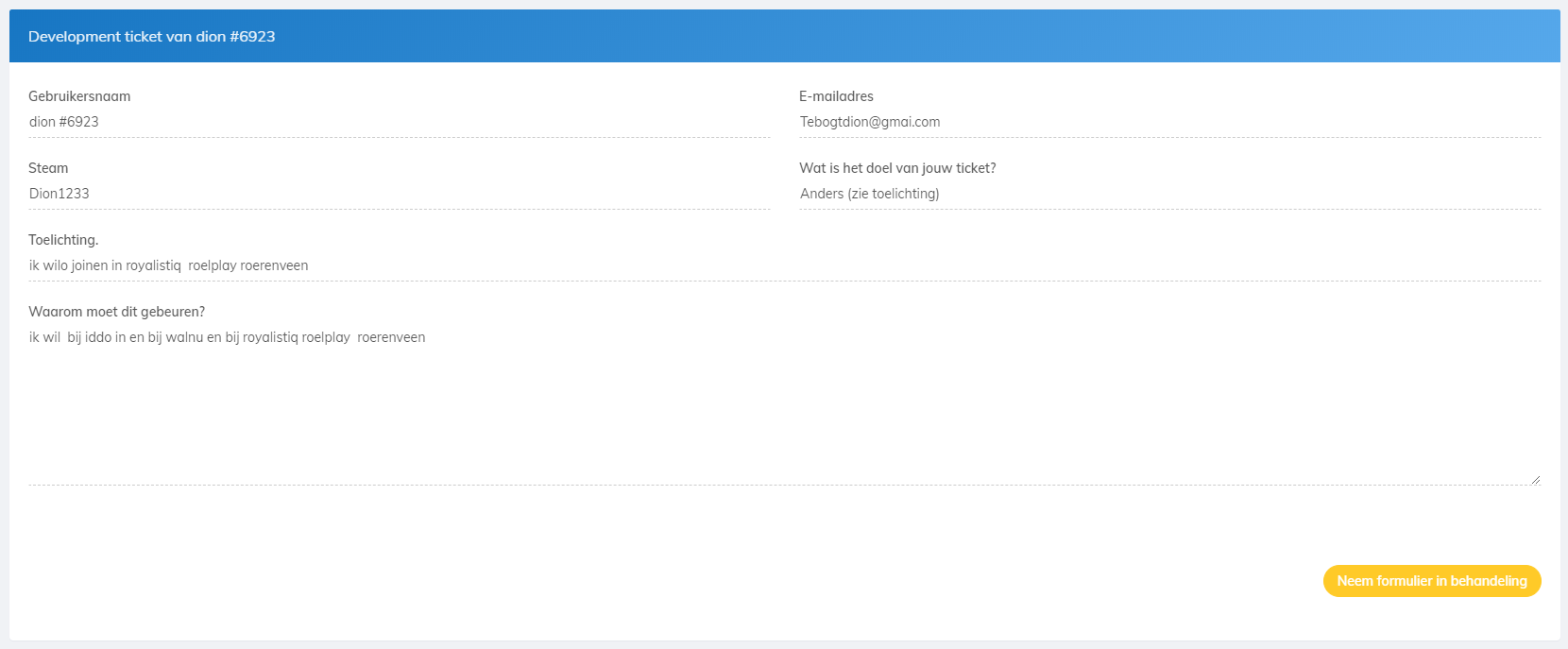Focus the 'Waarom moet dit gebeuren?' textarea

pos(784,406)
